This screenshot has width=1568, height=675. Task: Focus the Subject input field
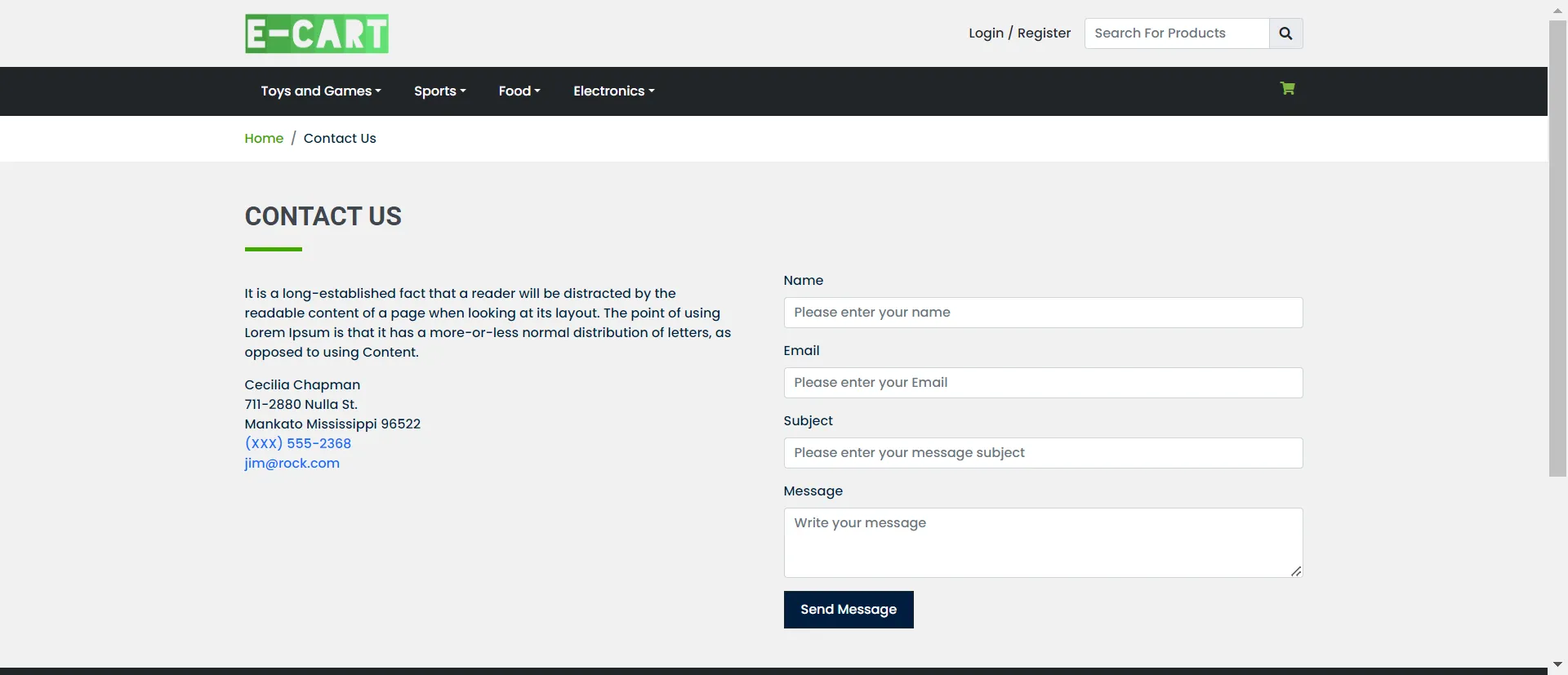point(1042,453)
